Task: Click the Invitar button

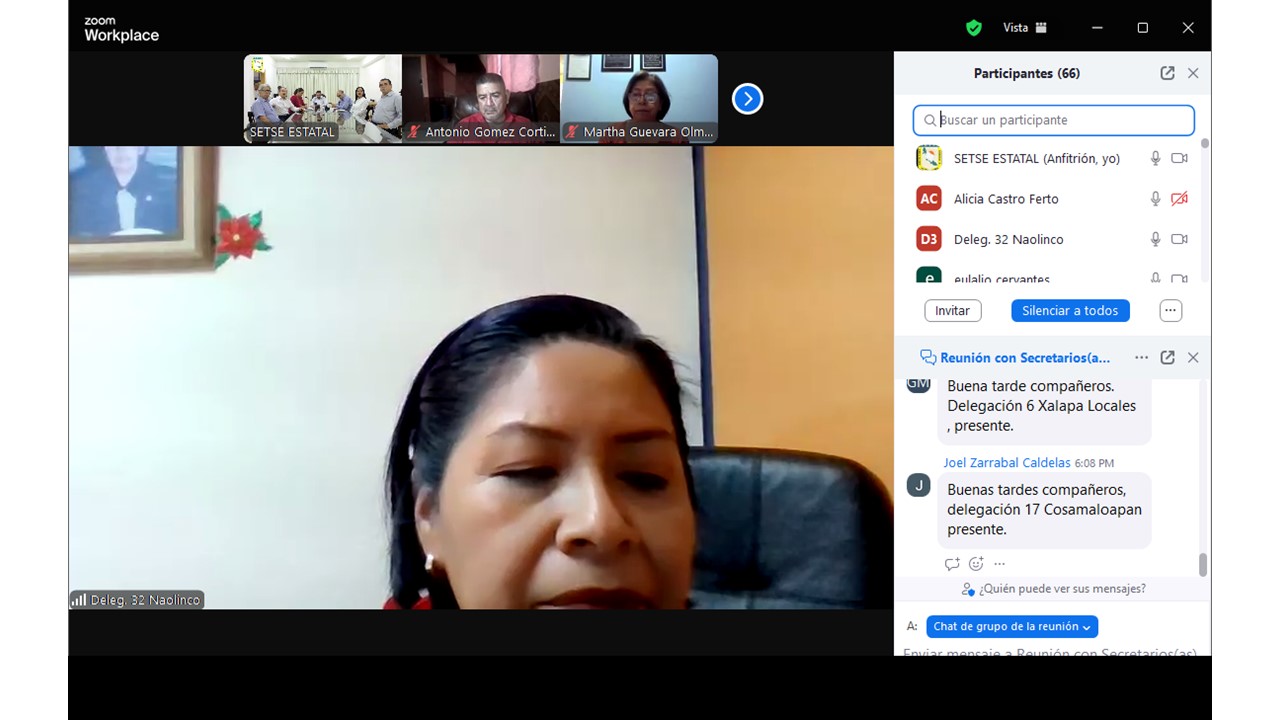Action: click(x=952, y=311)
